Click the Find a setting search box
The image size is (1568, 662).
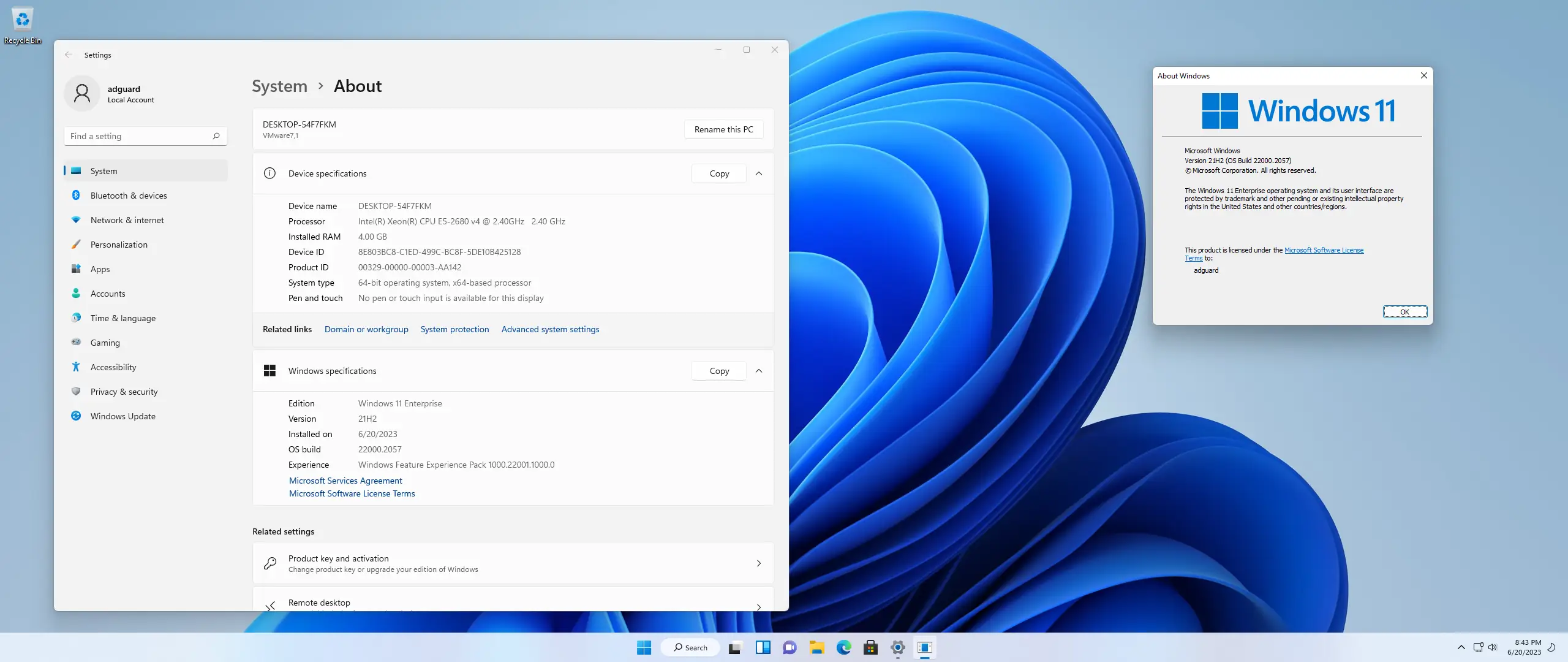140,136
